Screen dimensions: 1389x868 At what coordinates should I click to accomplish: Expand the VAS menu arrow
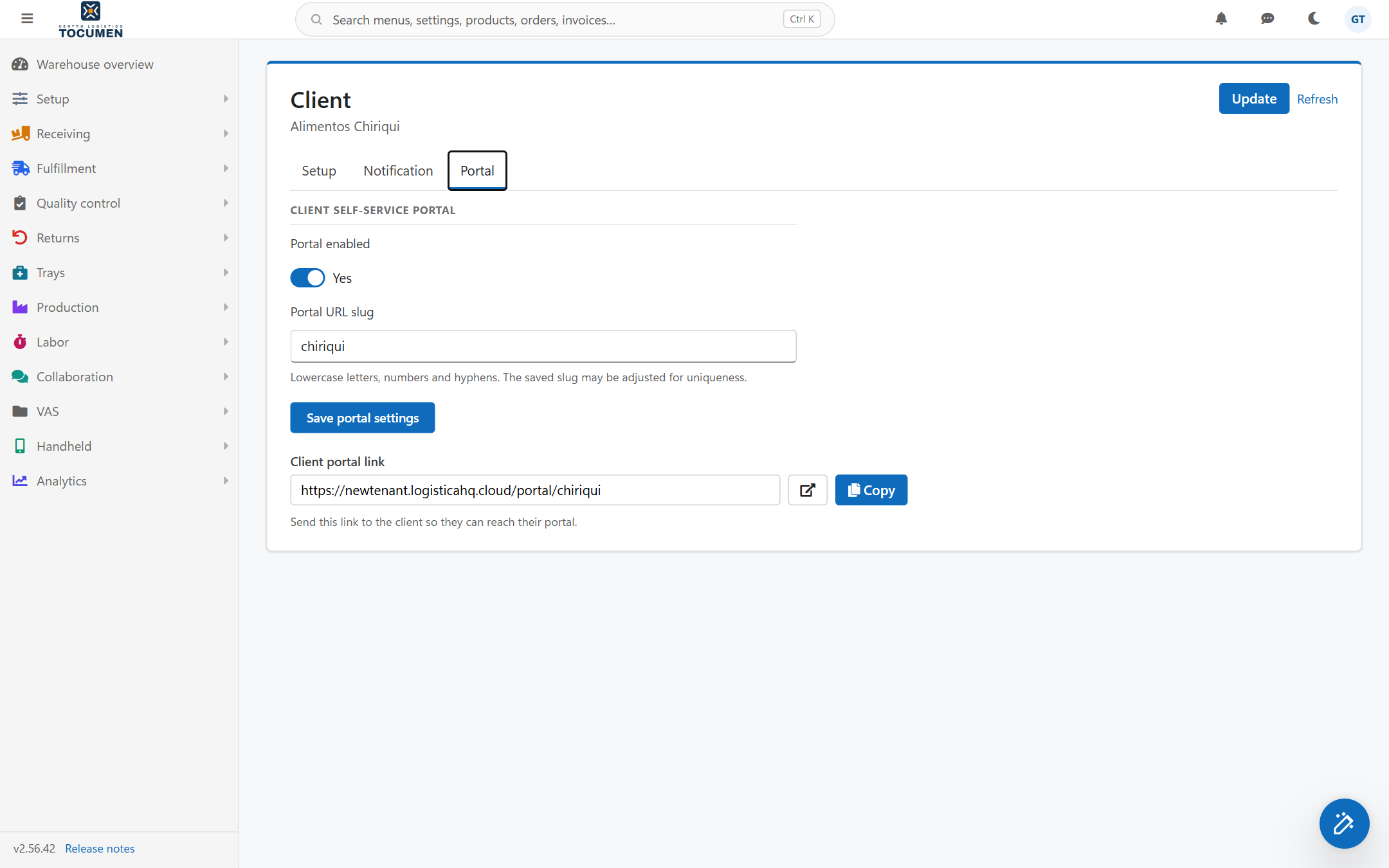tap(226, 411)
